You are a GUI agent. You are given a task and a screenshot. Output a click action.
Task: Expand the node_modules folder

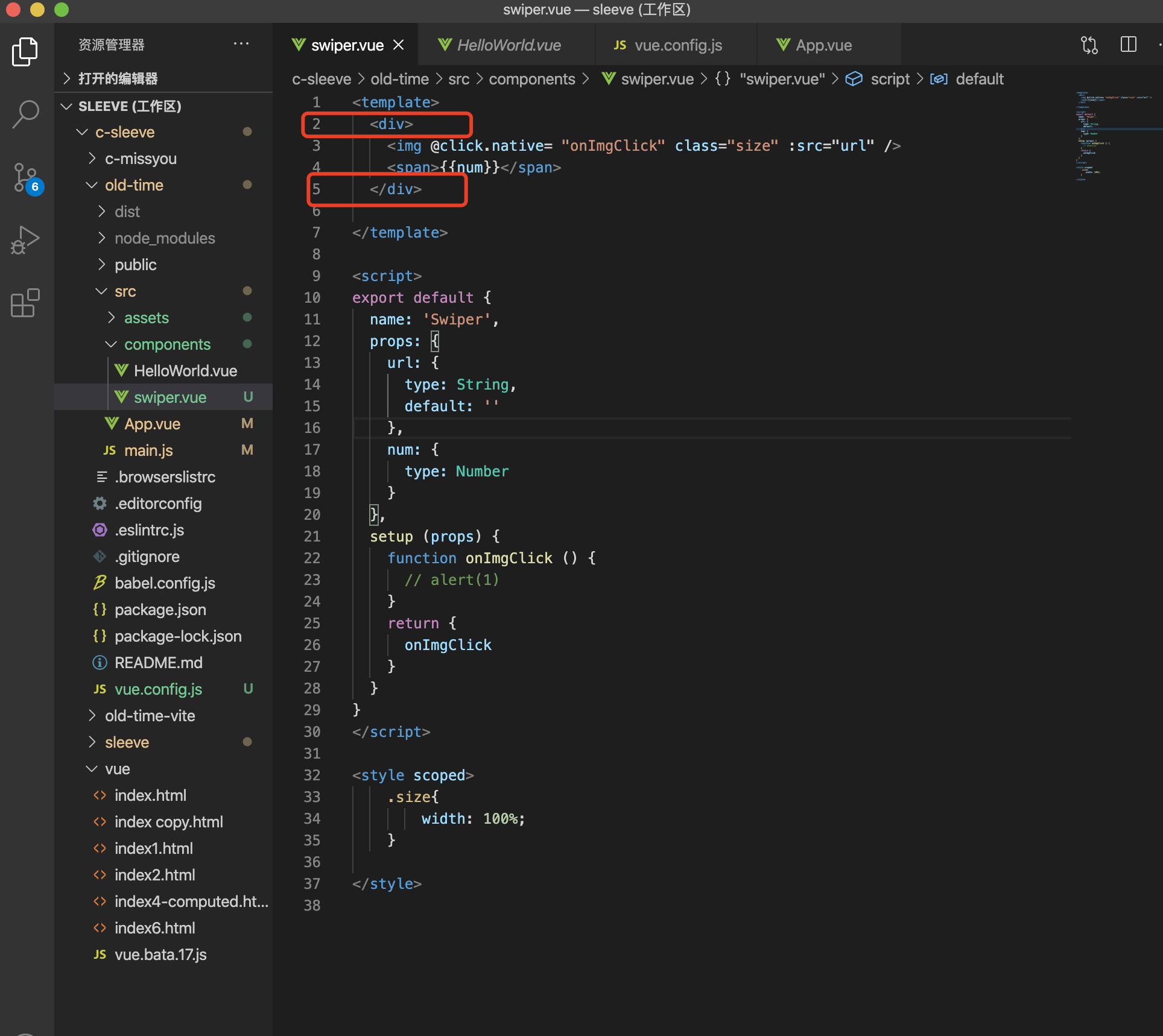coord(101,238)
